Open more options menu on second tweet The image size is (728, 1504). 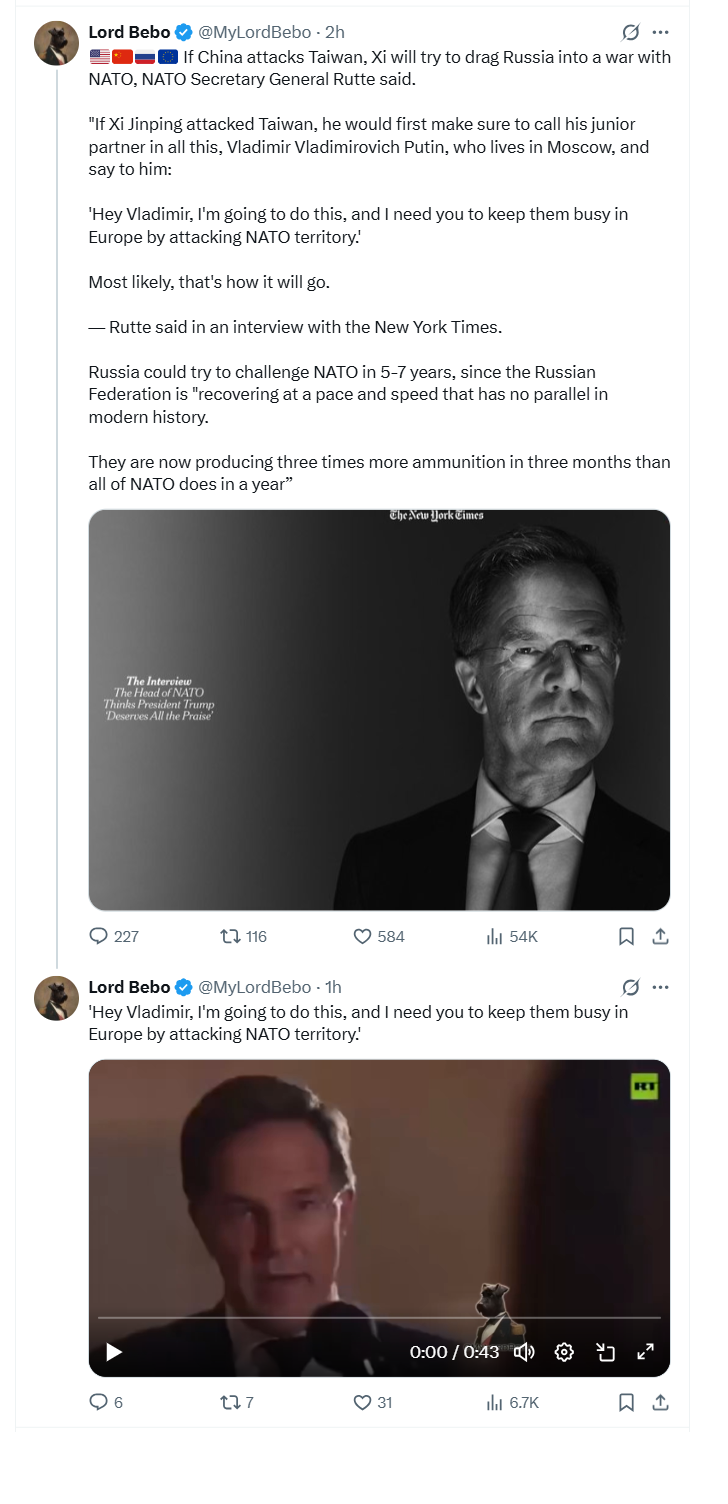pyautogui.click(x=660, y=987)
